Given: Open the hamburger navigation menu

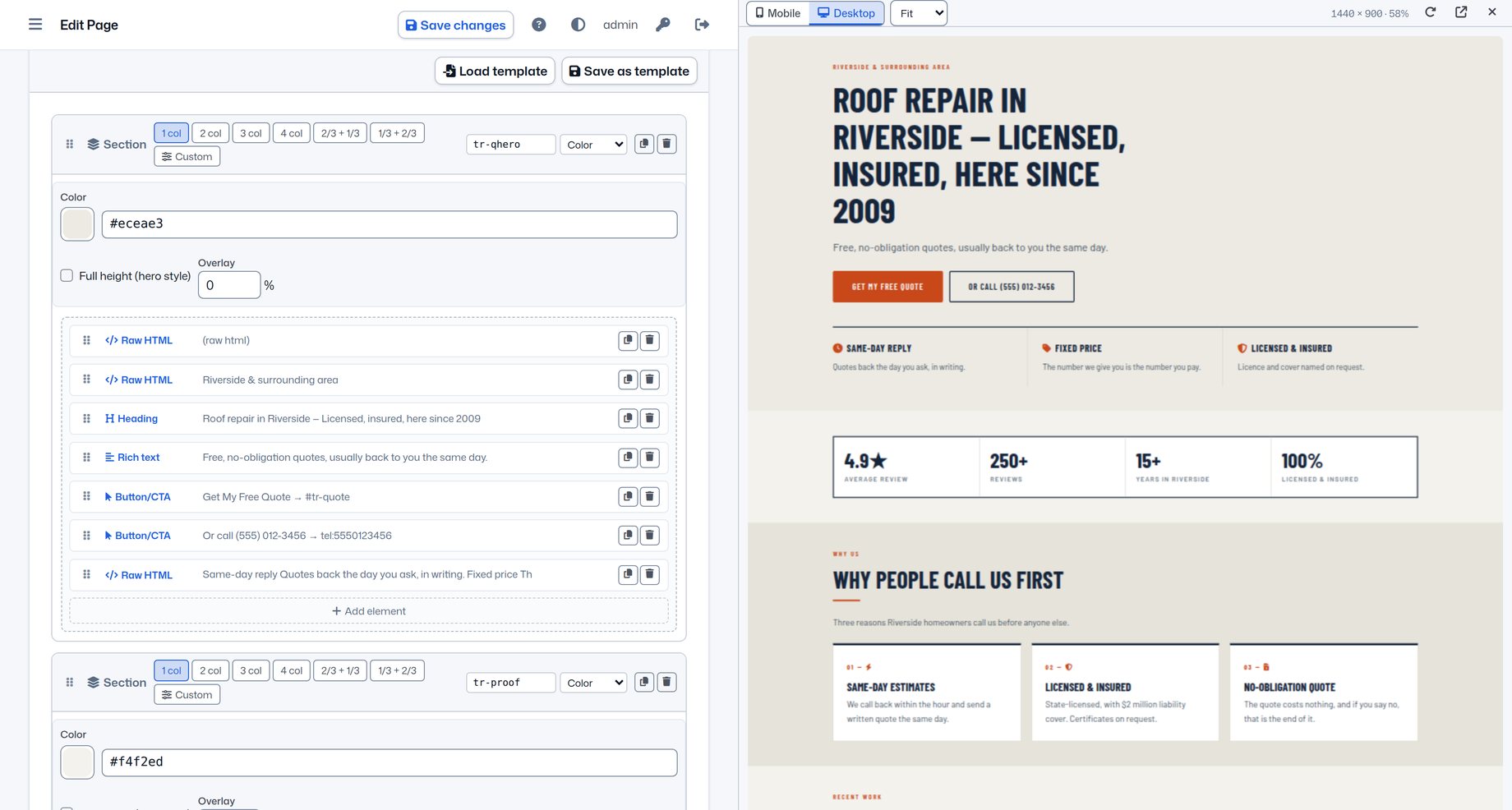Looking at the screenshot, I should pyautogui.click(x=35, y=25).
